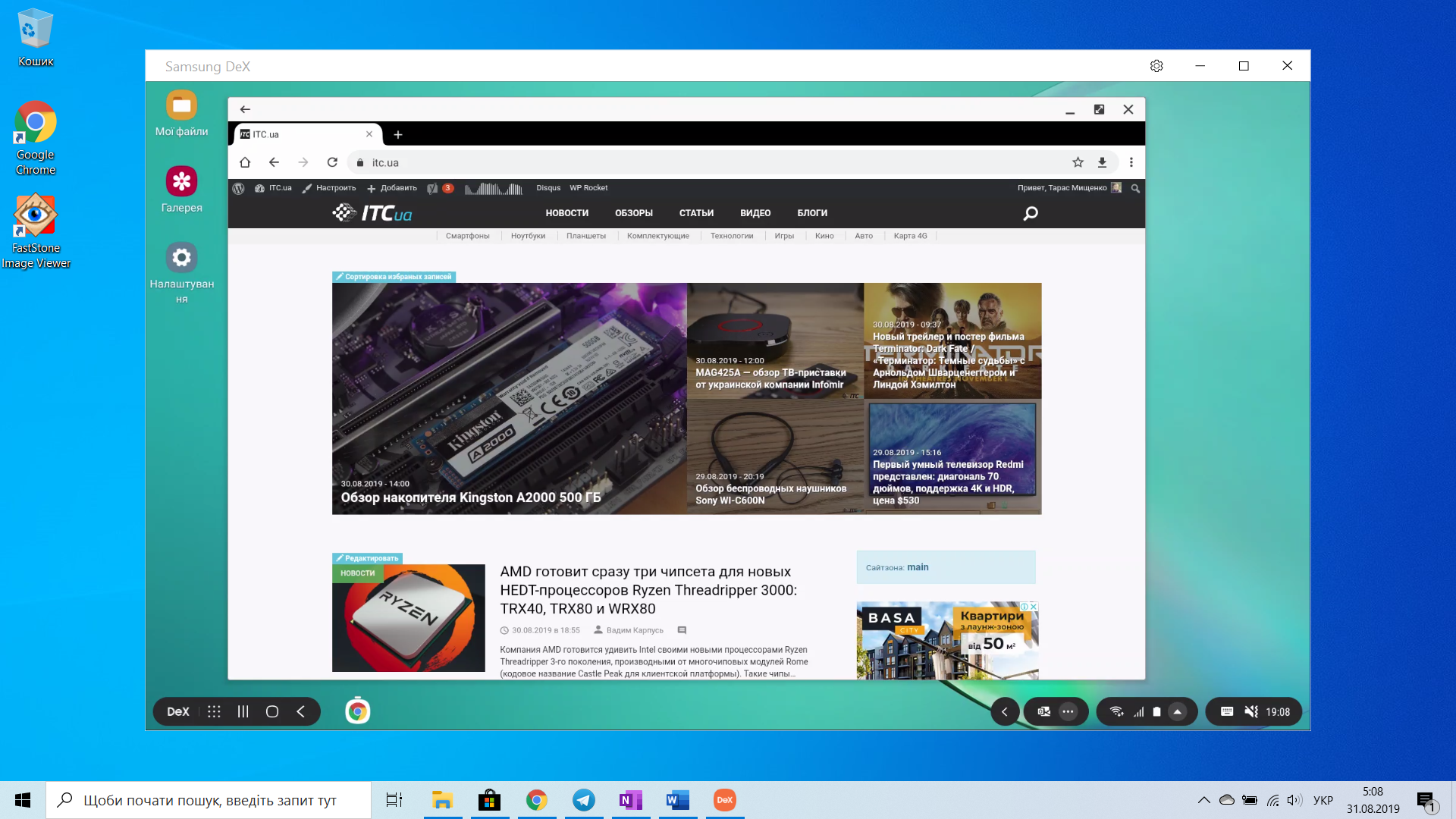Open Налаштування gear app in DeX

181,258
